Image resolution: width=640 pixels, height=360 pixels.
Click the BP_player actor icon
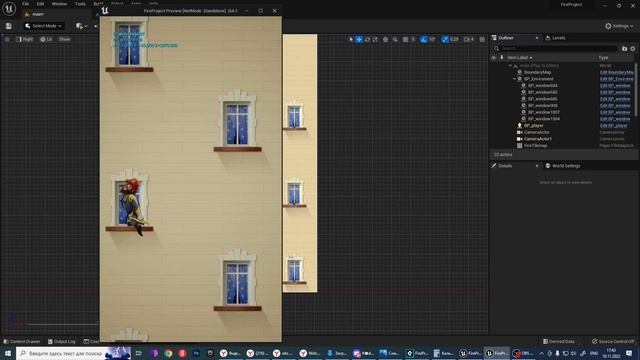(x=520, y=126)
